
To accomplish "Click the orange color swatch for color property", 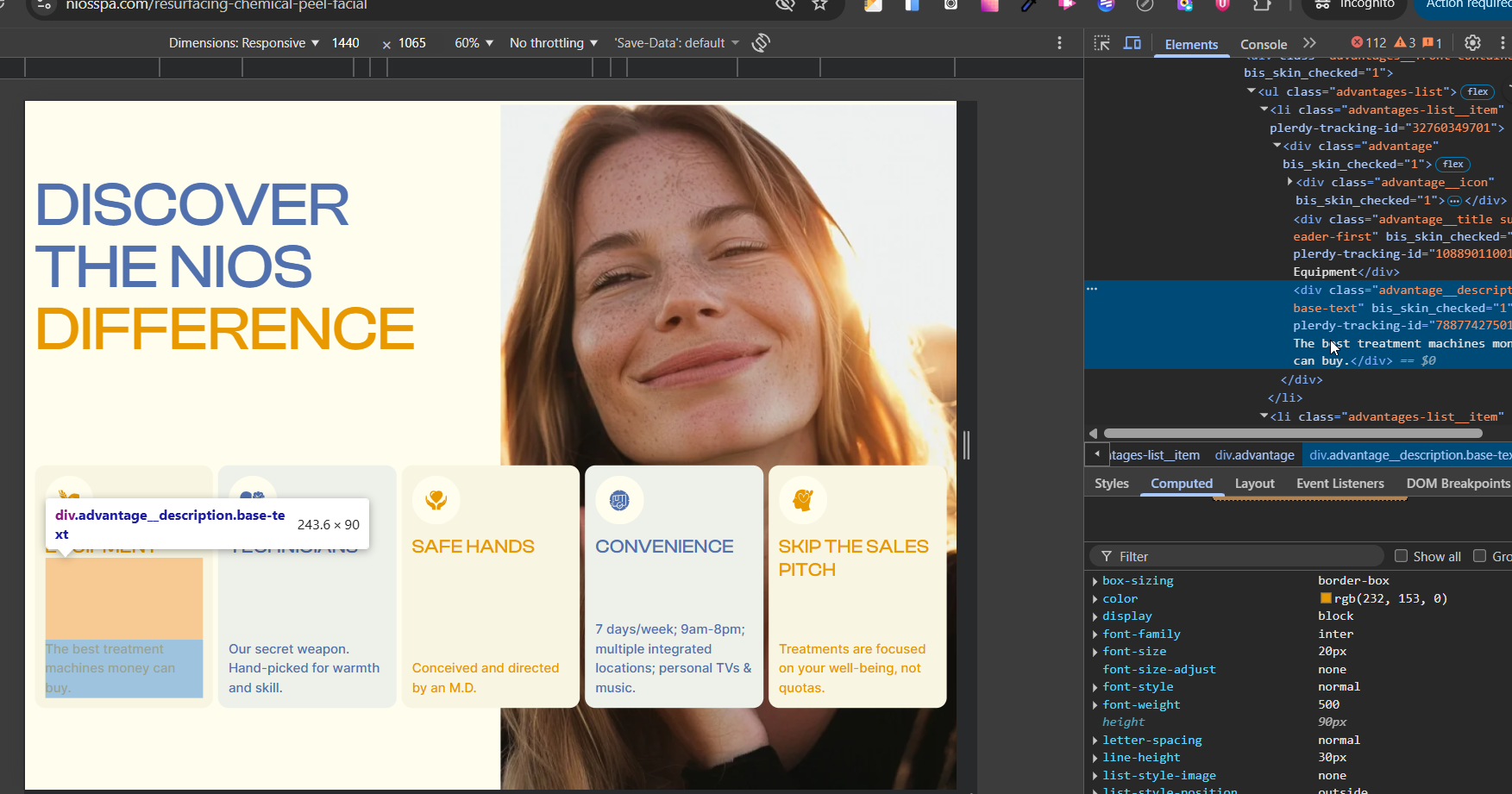I will 1326,598.
